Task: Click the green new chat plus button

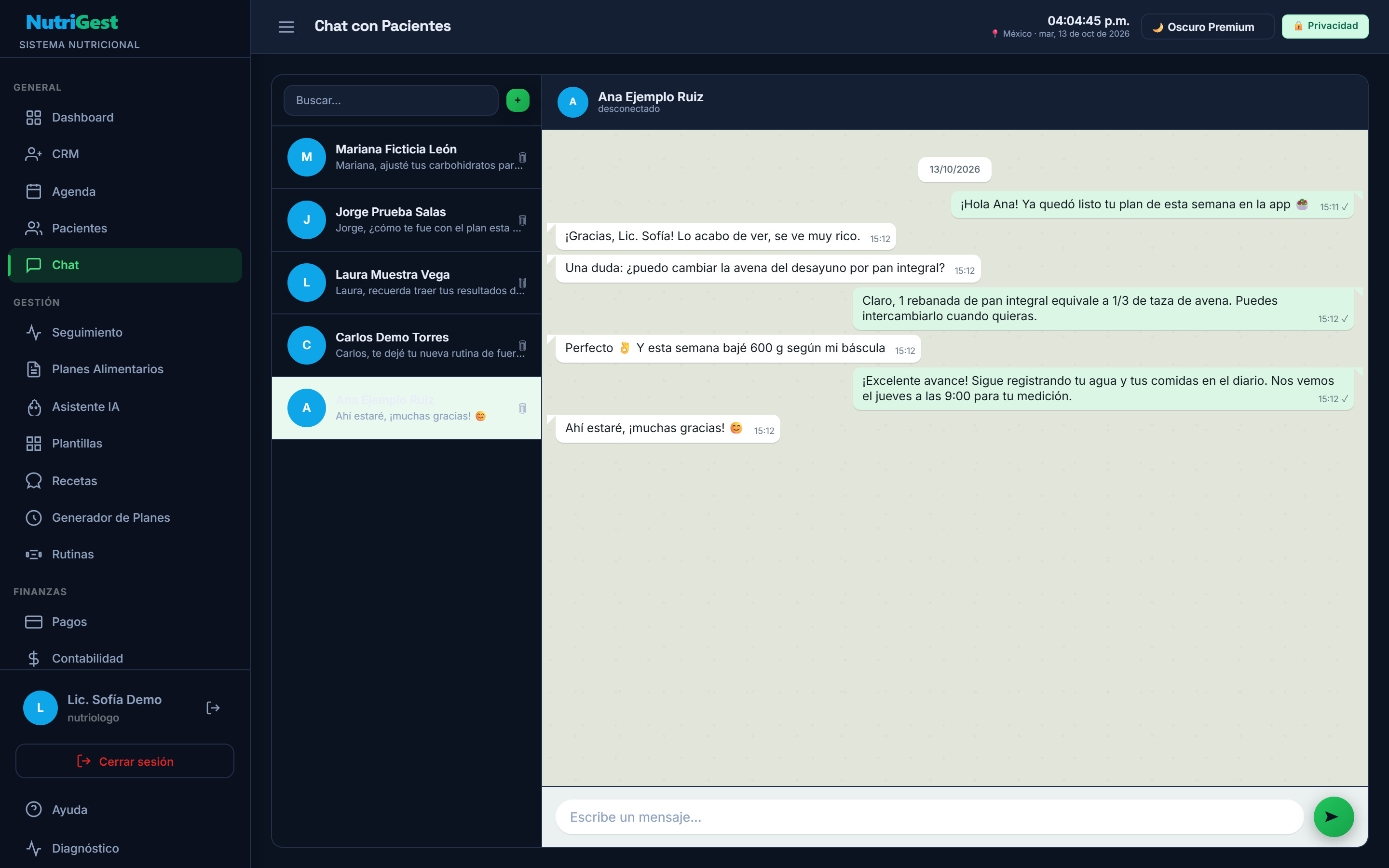Action: (517, 100)
